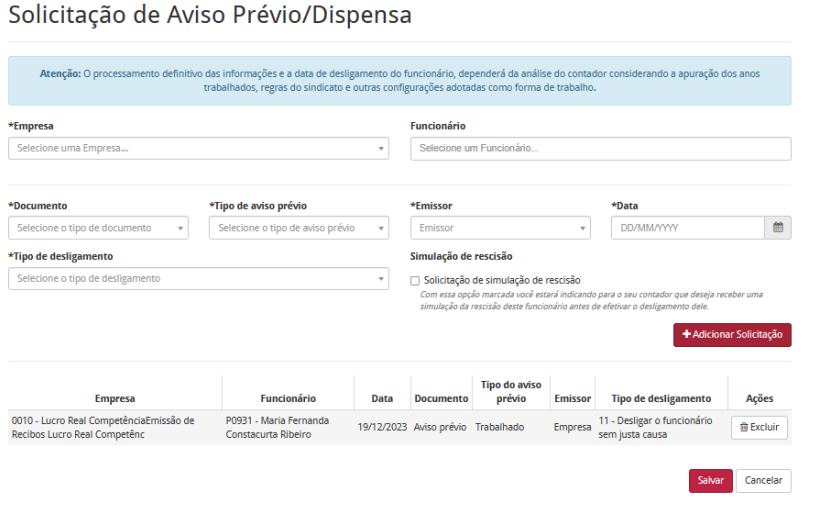Click the Data column header

[x=382, y=399]
